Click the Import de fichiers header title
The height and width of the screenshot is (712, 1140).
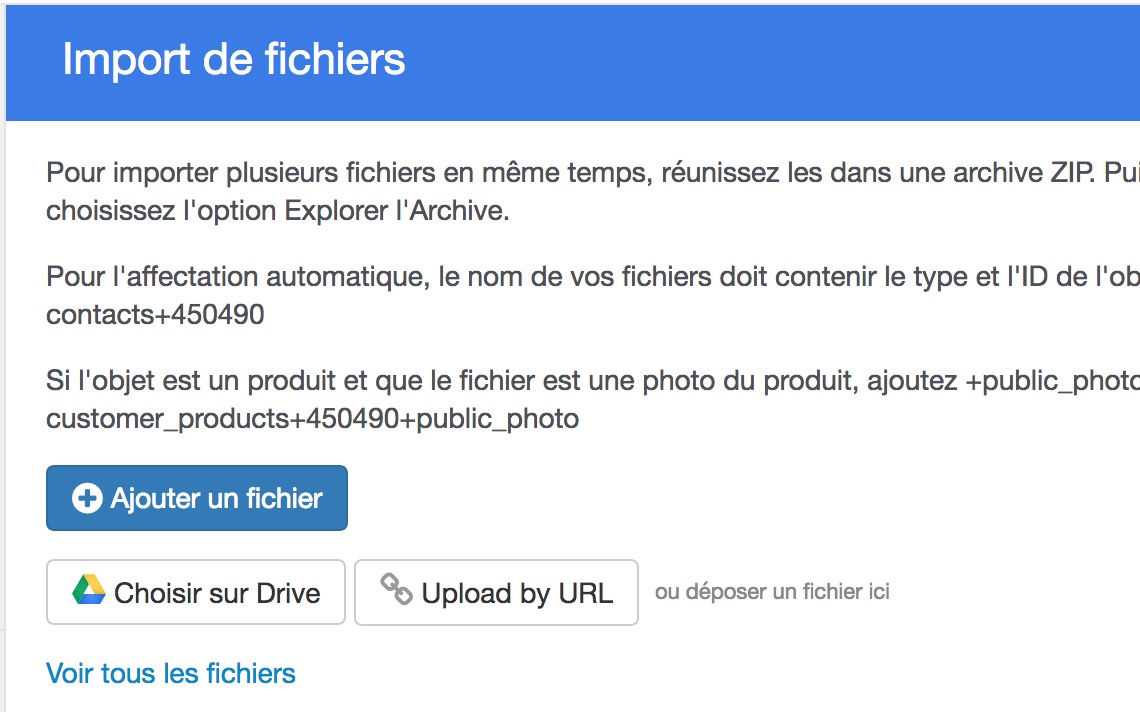[x=233, y=59]
